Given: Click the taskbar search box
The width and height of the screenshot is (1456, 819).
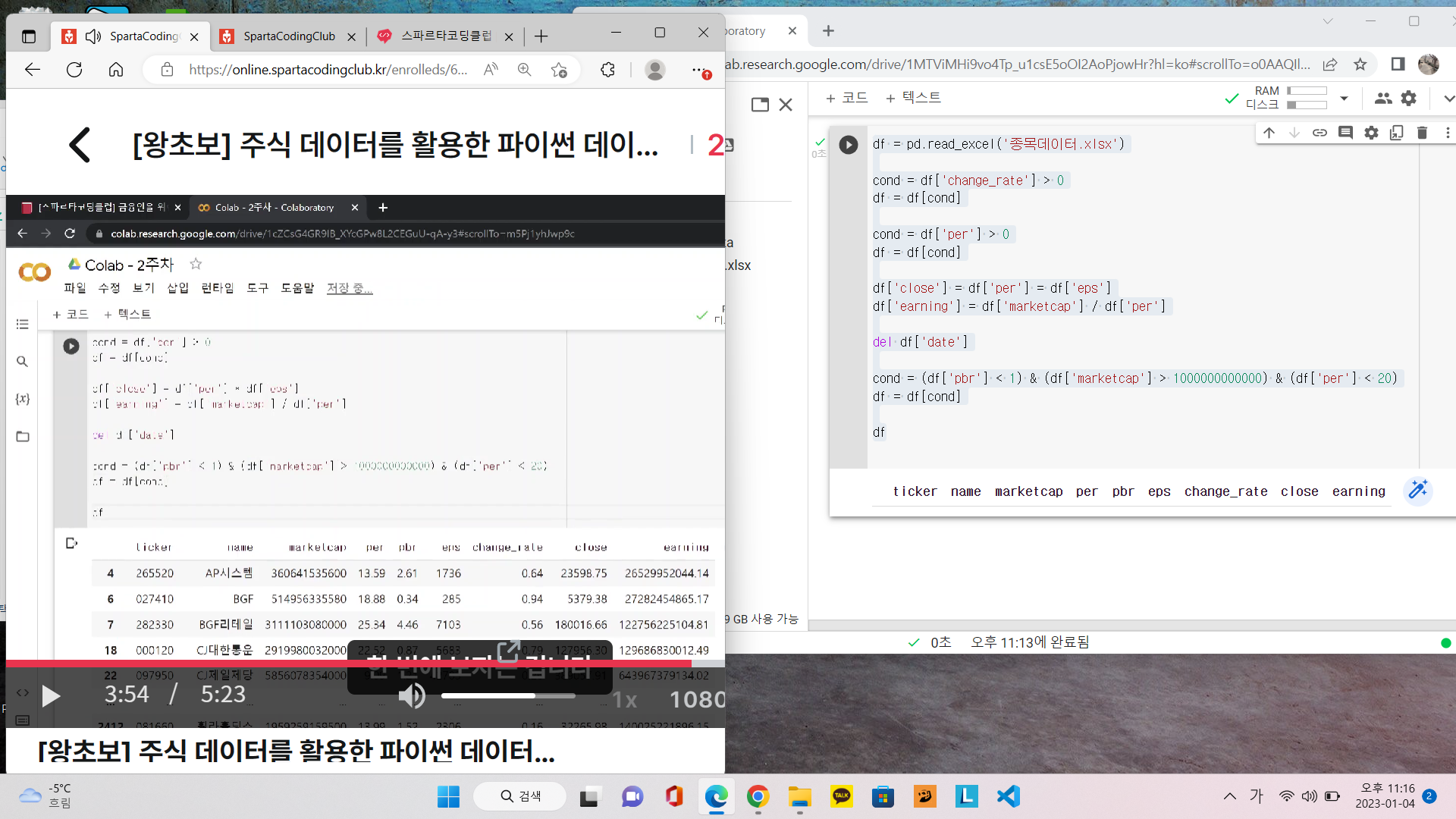Looking at the screenshot, I should click(520, 796).
